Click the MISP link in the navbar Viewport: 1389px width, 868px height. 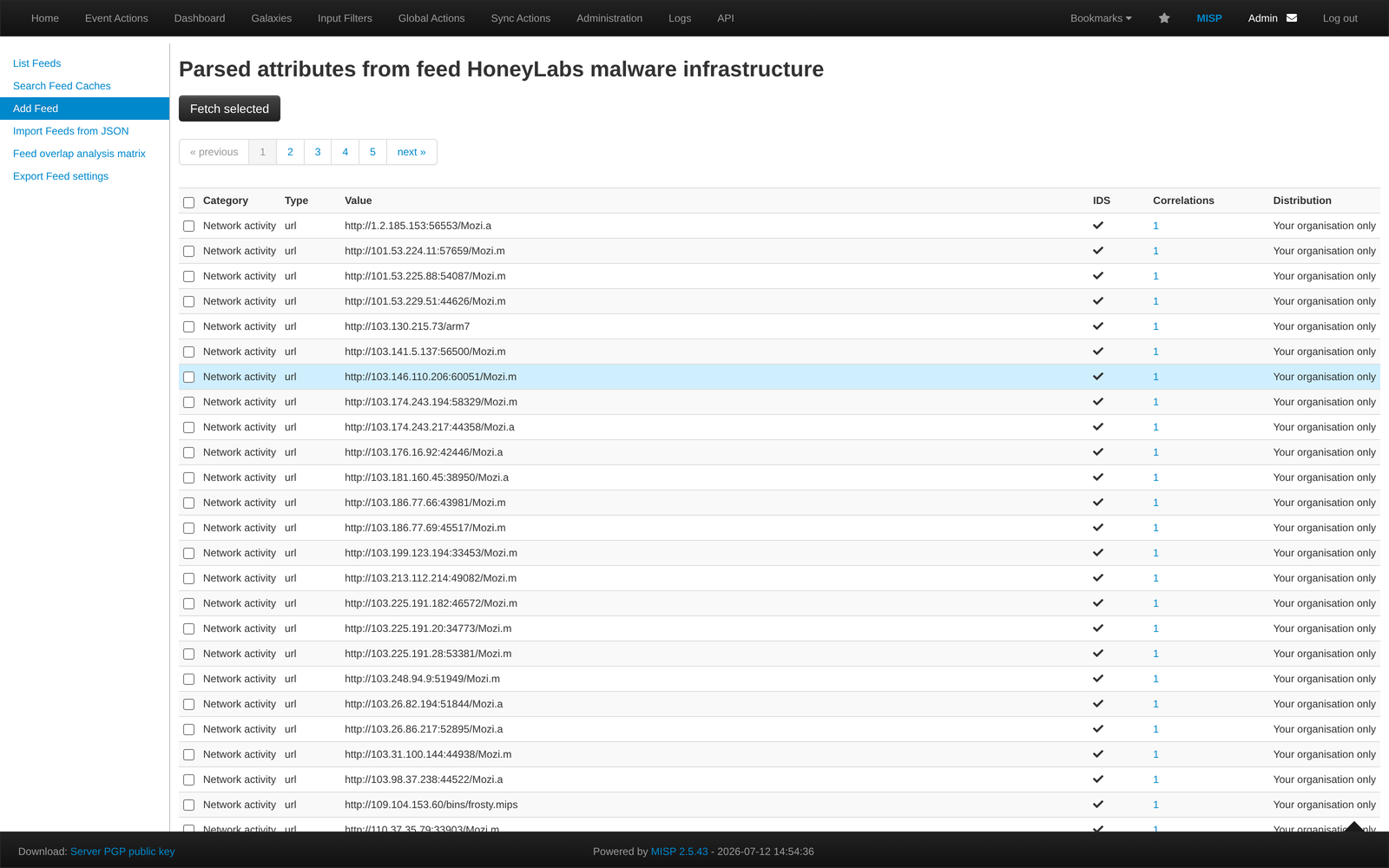coord(1209,18)
